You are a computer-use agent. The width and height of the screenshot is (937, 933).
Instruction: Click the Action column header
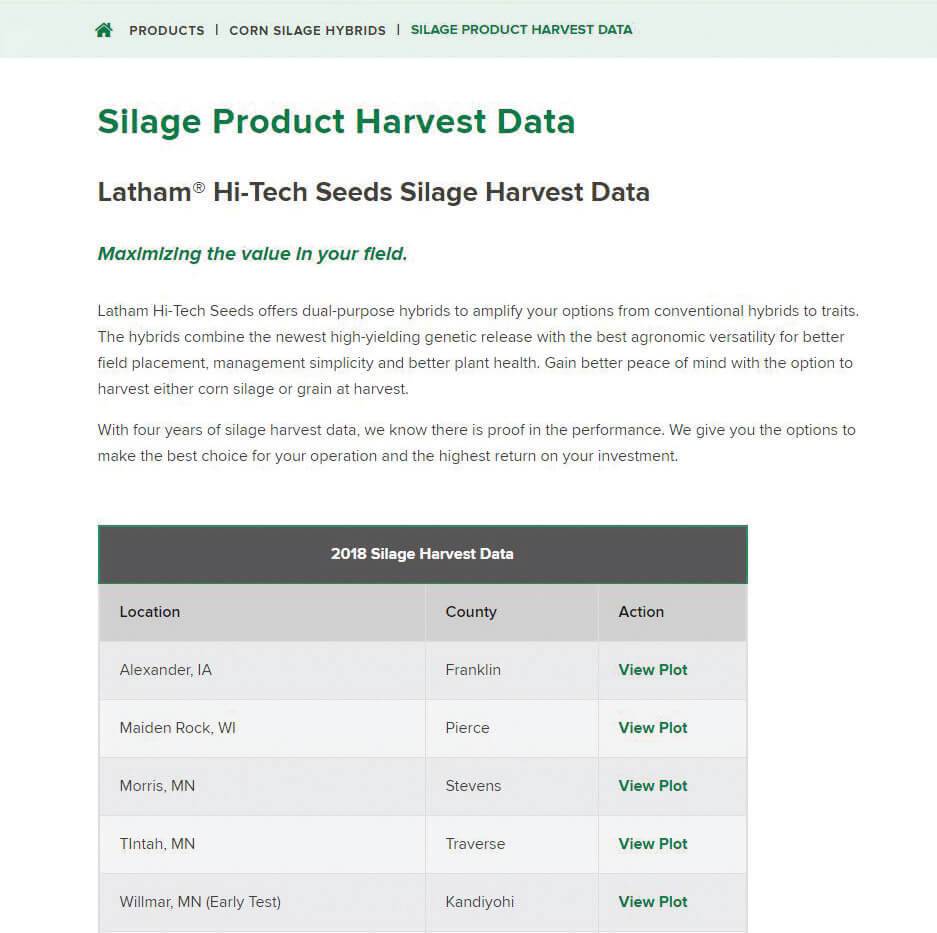(x=641, y=612)
